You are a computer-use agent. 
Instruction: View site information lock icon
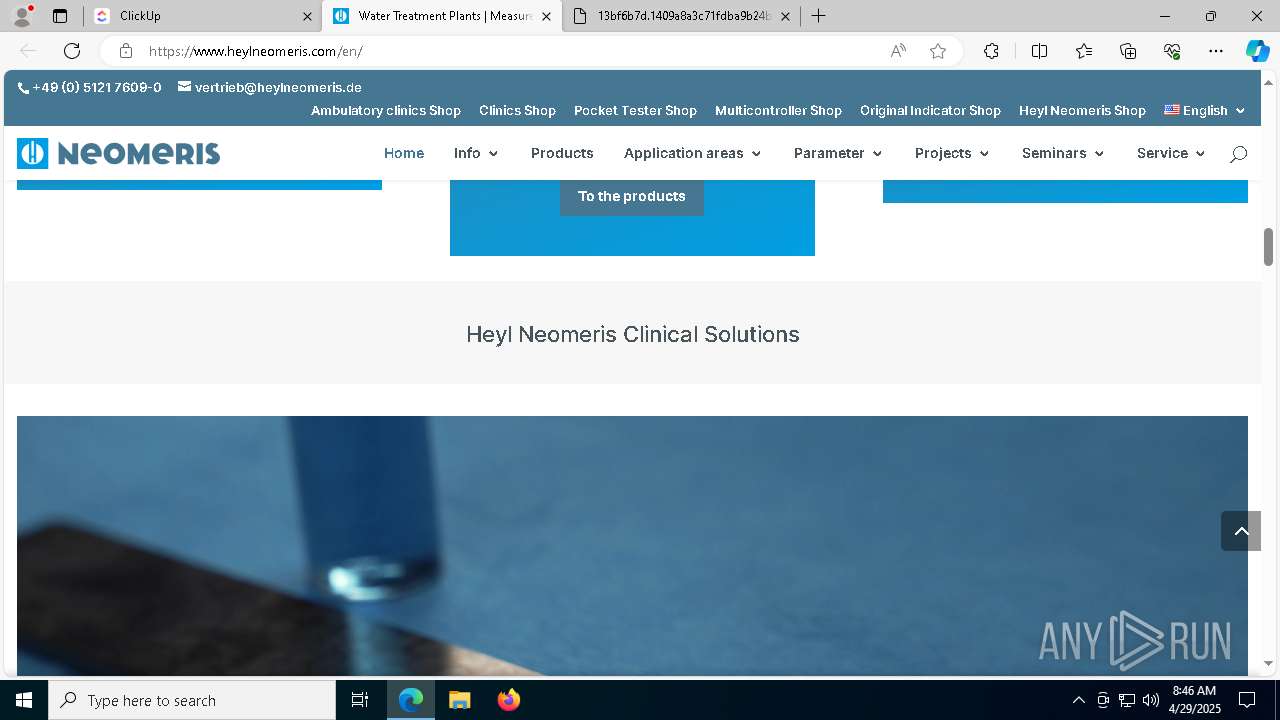click(125, 51)
